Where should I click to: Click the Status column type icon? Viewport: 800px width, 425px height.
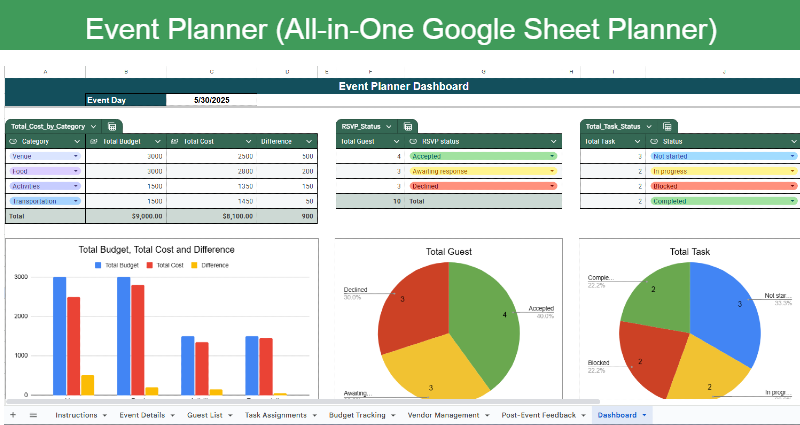(655, 141)
